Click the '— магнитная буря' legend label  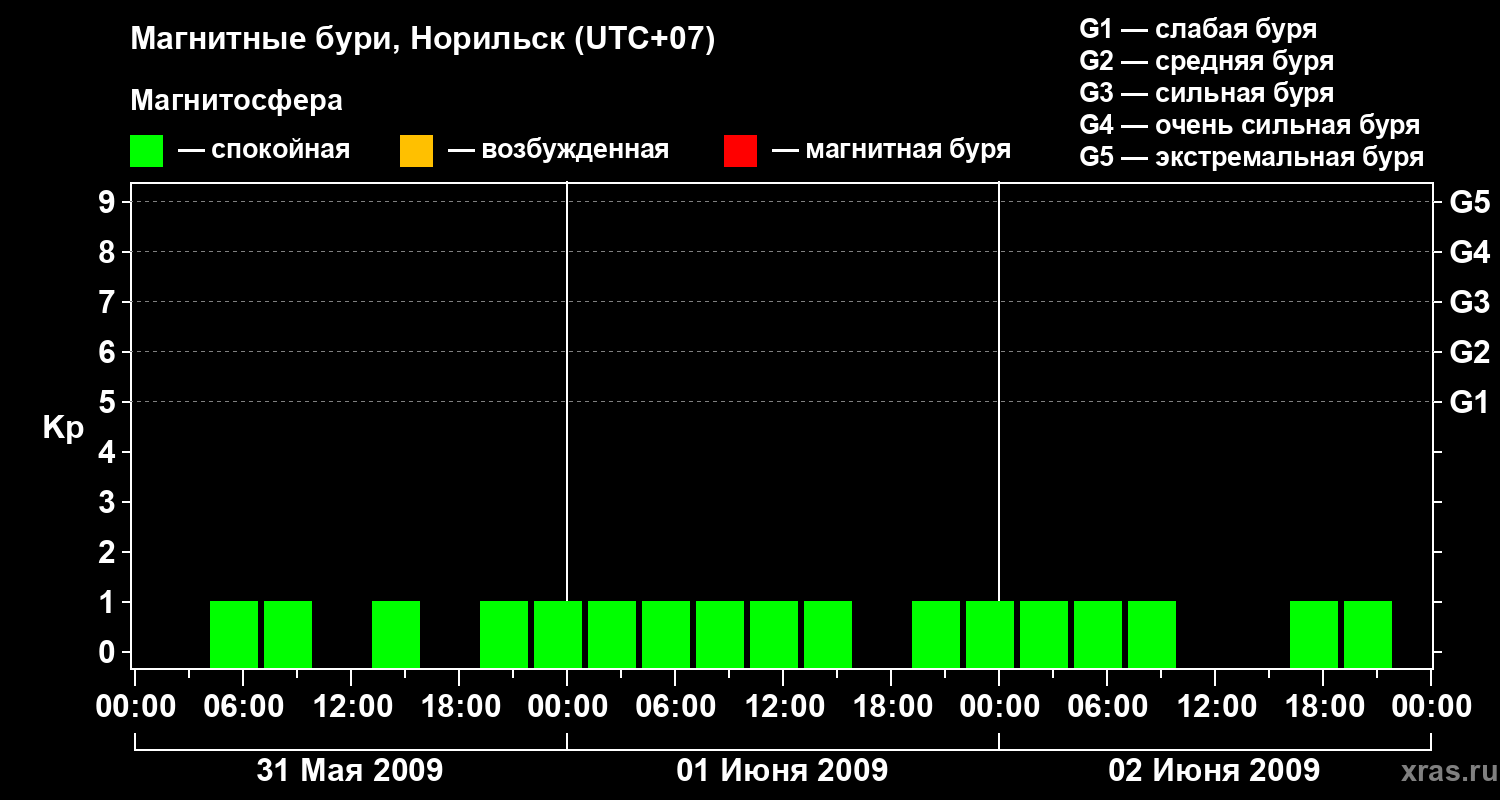click(x=891, y=150)
